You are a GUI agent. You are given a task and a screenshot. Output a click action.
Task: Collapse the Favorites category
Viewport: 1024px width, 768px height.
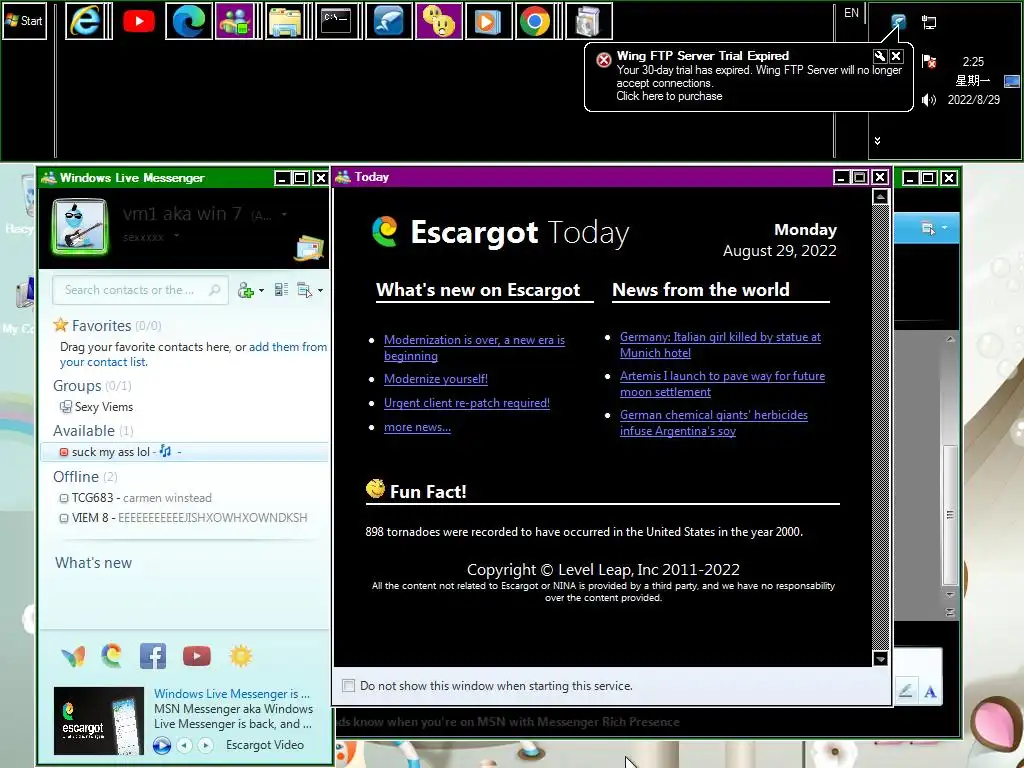coord(101,325)
